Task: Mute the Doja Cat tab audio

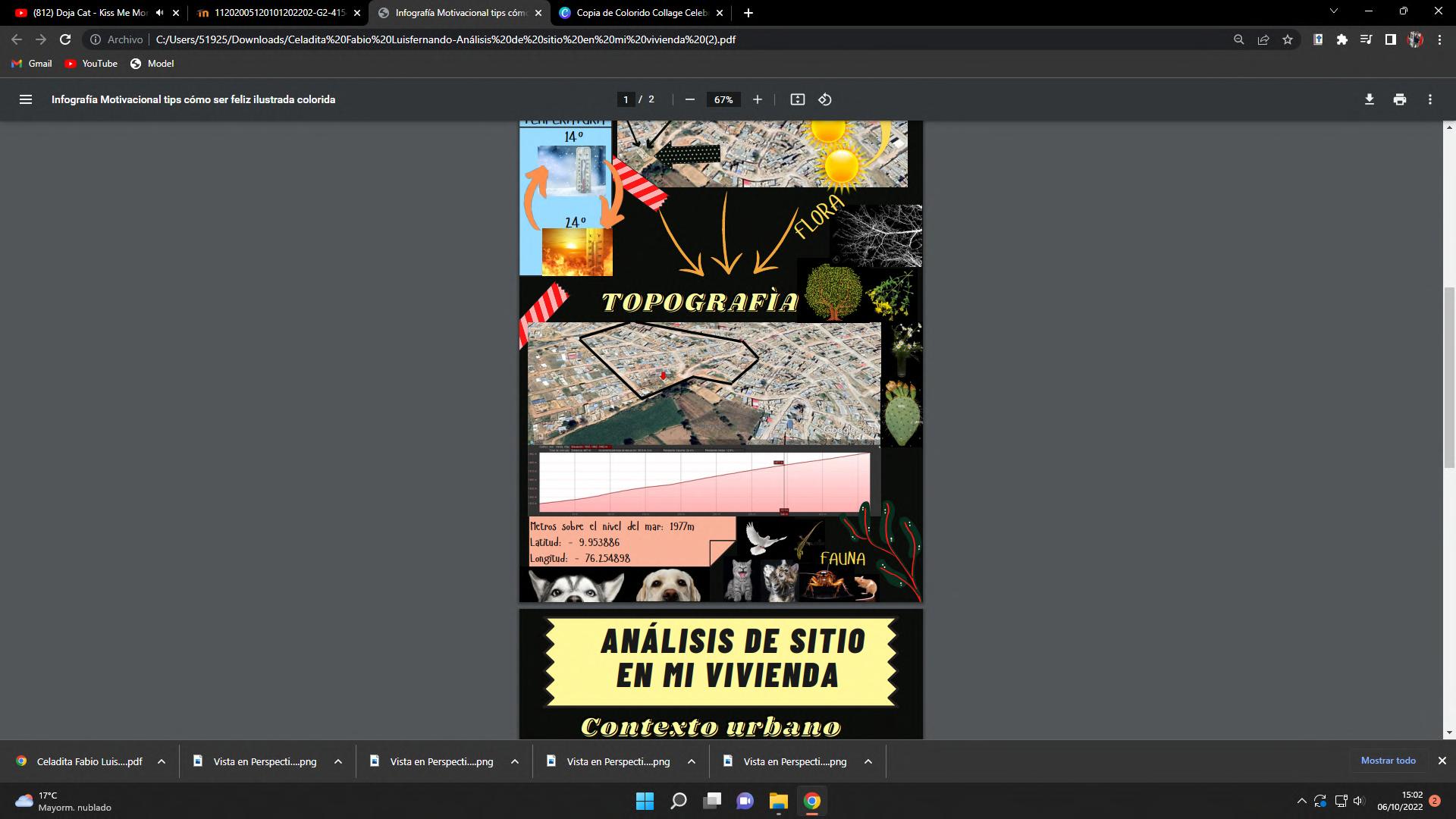Action: [x=159, y=13]
